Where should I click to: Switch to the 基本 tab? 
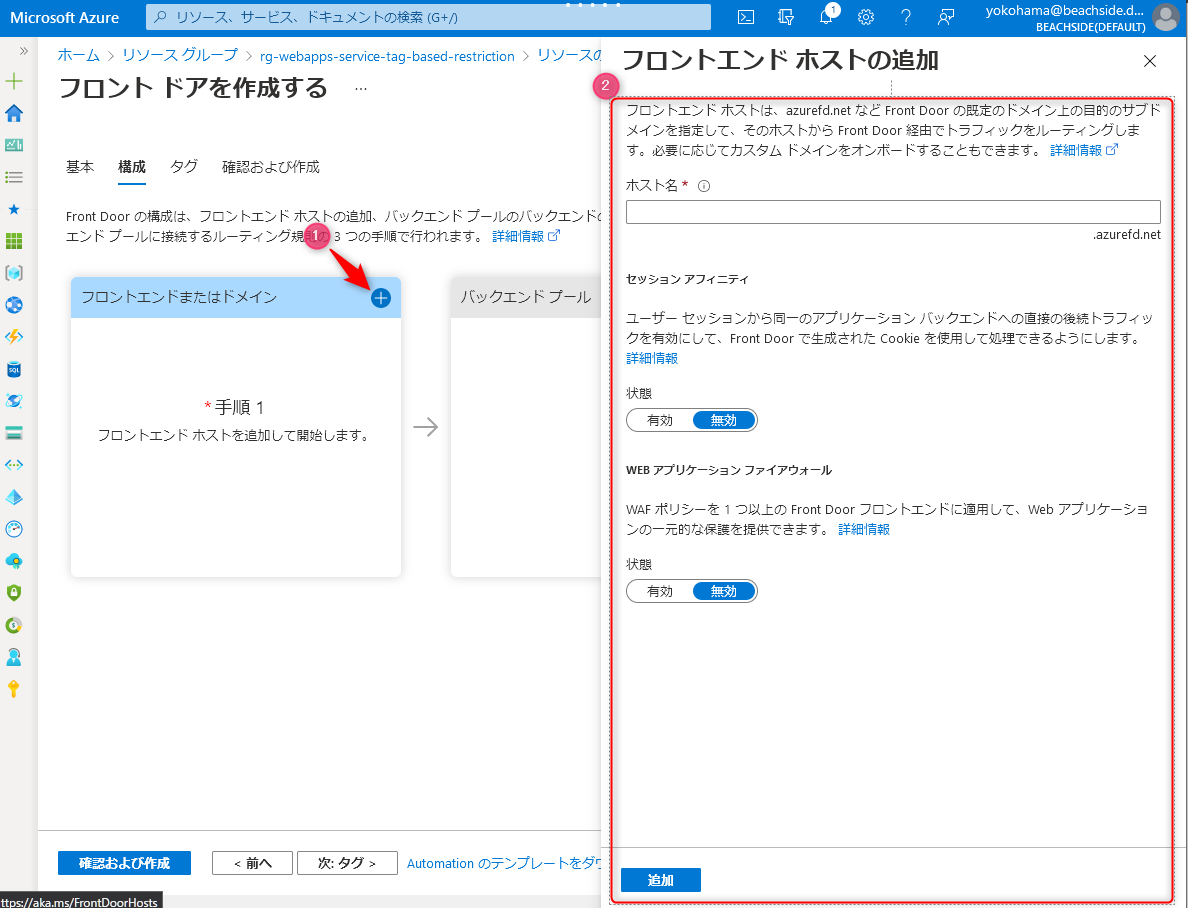click(80, 167)
